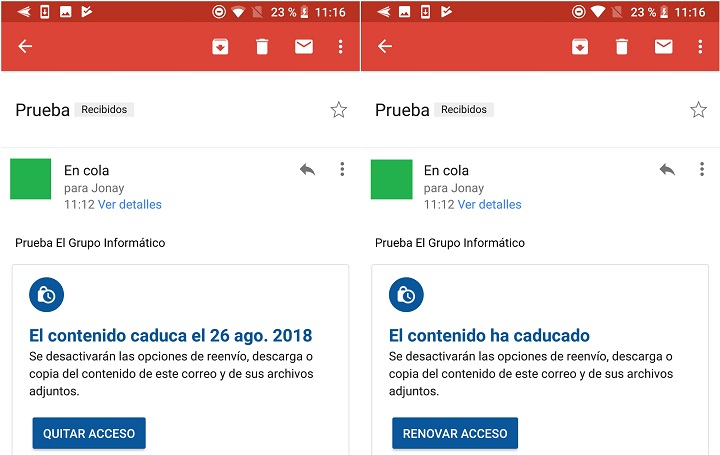The height and width of the screenshot is (455, 720).
Task: Mark as unread in right screen
Action: pyautogui.click(x=664, y=46)
